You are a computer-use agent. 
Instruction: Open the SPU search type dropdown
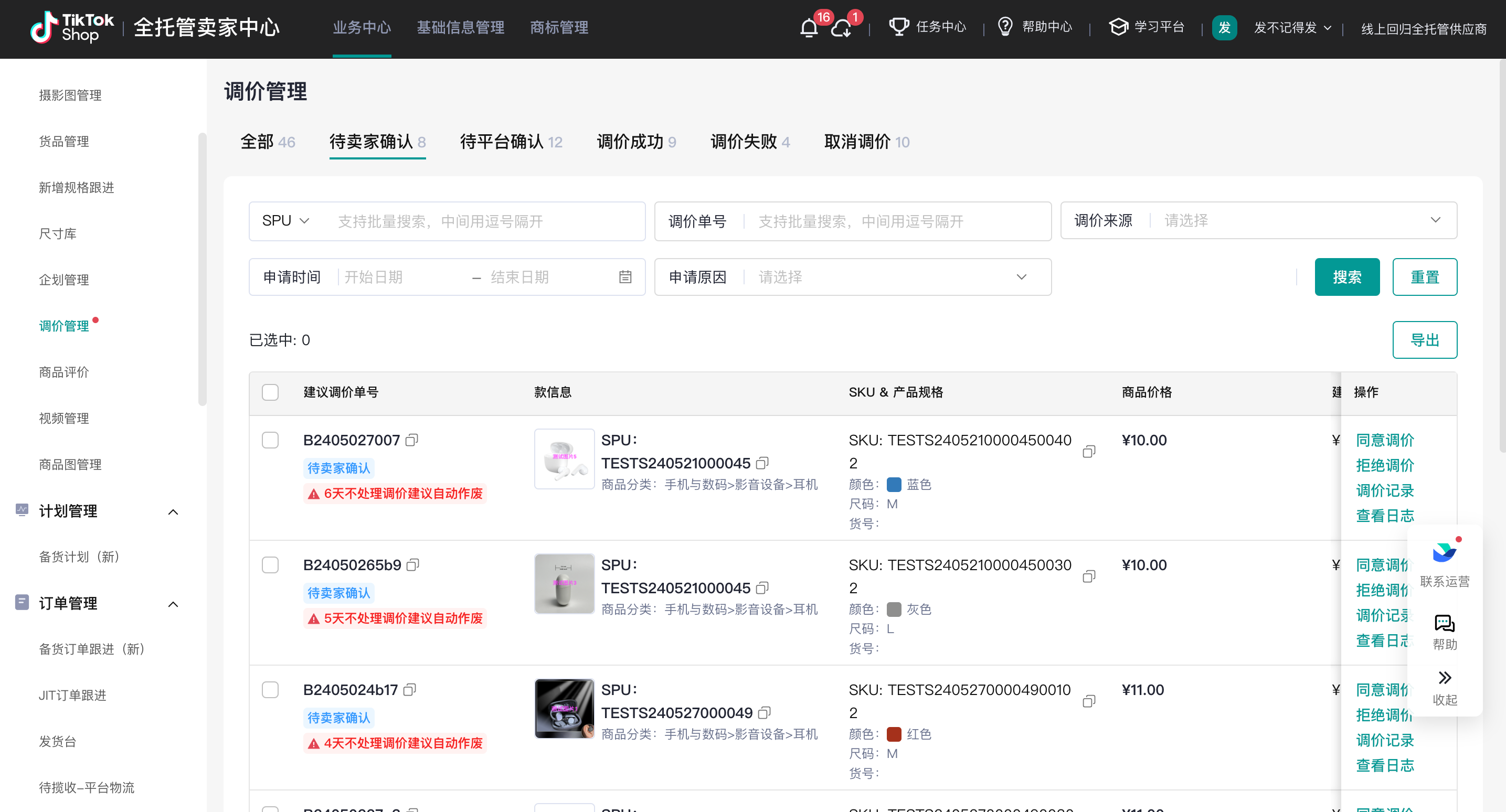(x=286, y=221)
